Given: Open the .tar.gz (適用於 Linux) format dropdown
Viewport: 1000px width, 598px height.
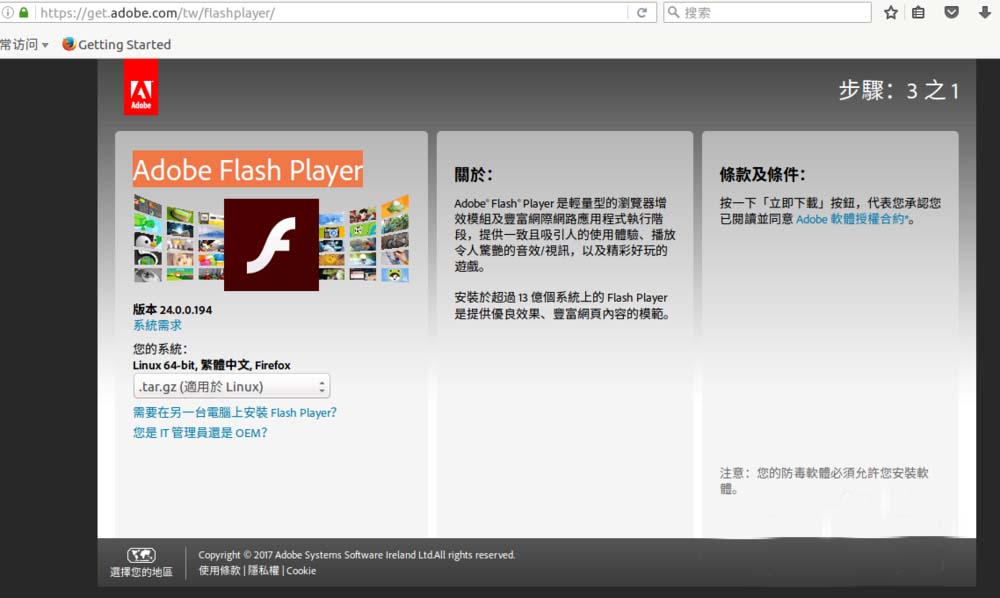Looking at the screenshot, I should point(232,386).
